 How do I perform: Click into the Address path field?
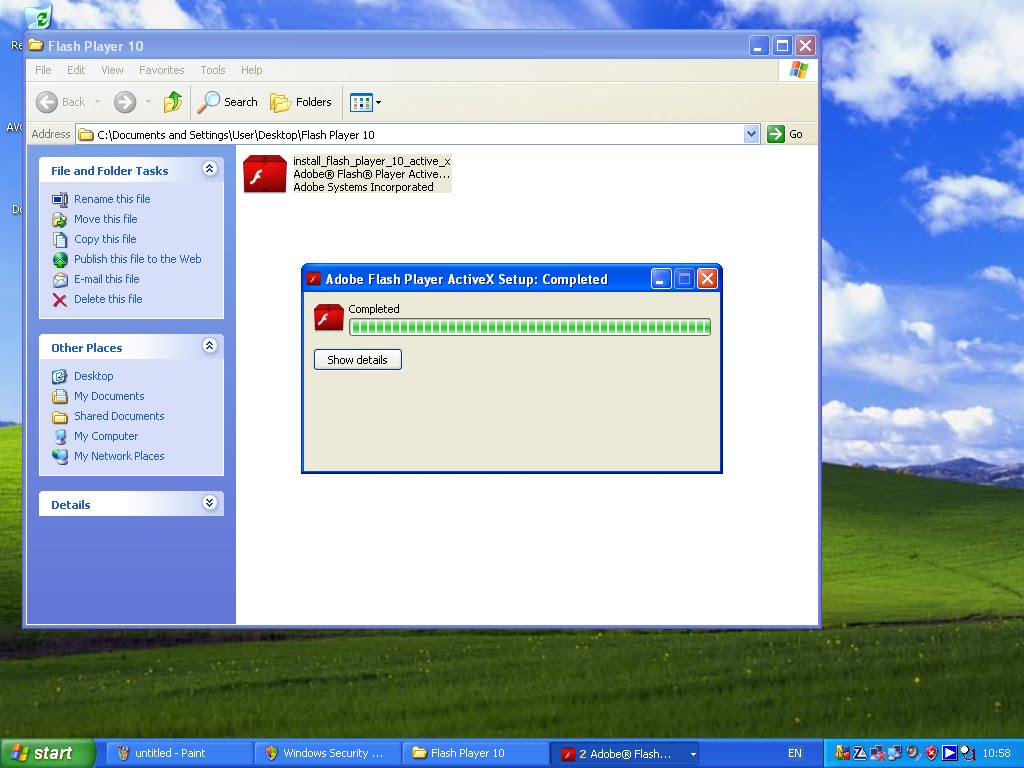418,135
